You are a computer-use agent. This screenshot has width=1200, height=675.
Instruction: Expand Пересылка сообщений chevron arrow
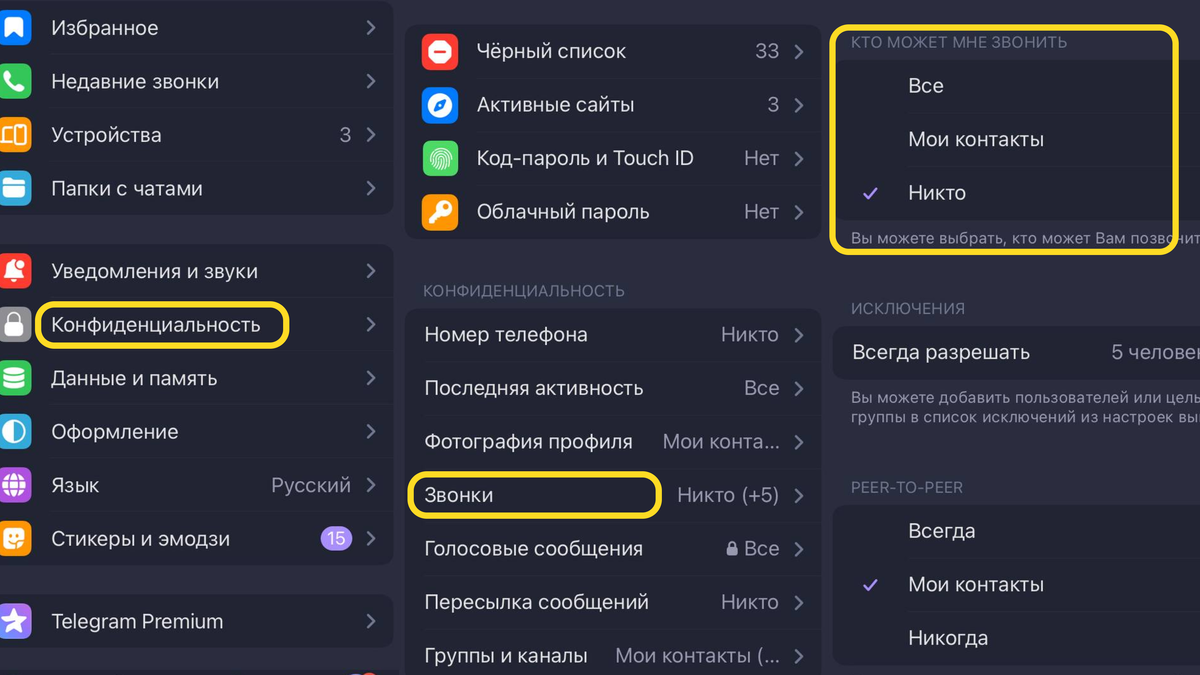799,602
